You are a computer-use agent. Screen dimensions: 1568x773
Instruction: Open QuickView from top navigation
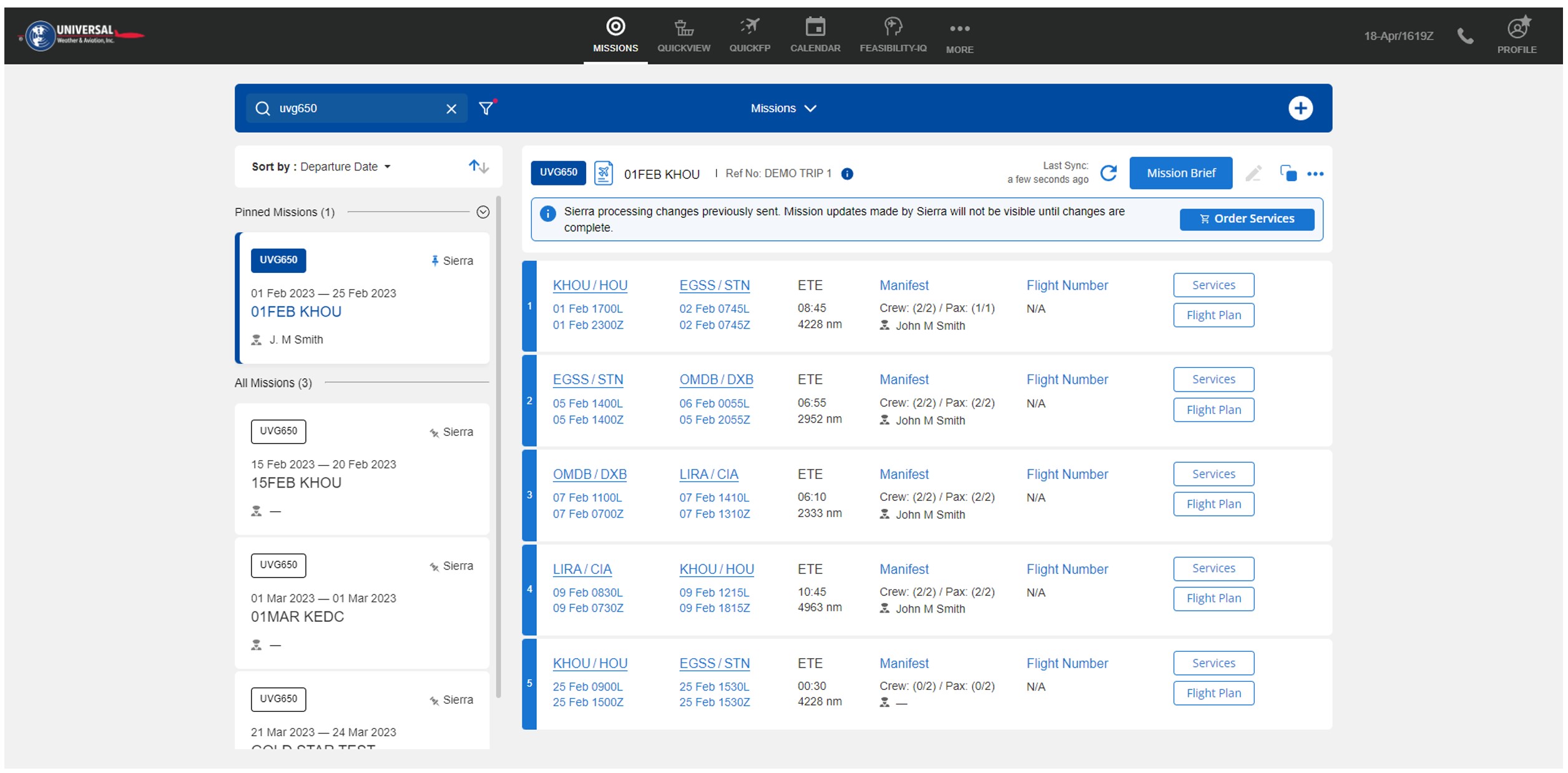coord(684,35)
